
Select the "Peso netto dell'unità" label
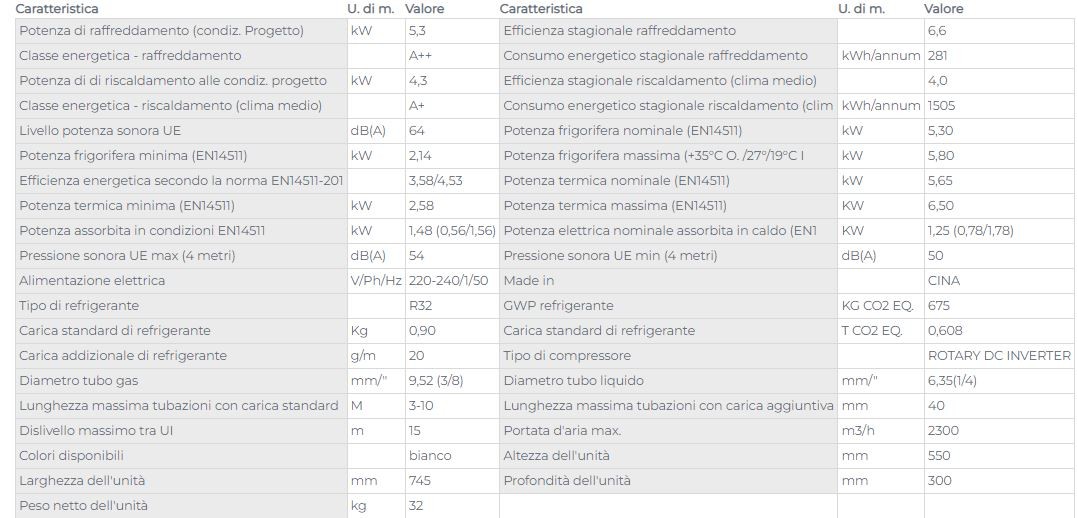coord(83,506)
